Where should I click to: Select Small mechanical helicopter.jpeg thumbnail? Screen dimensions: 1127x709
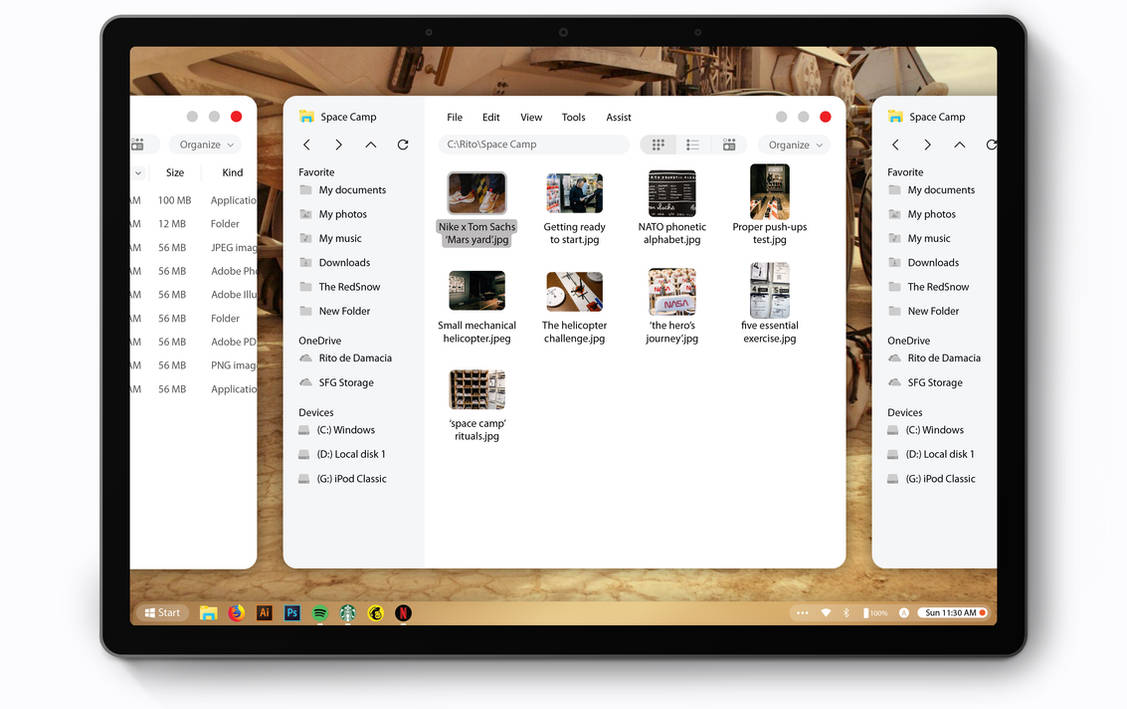click(477, 291)
